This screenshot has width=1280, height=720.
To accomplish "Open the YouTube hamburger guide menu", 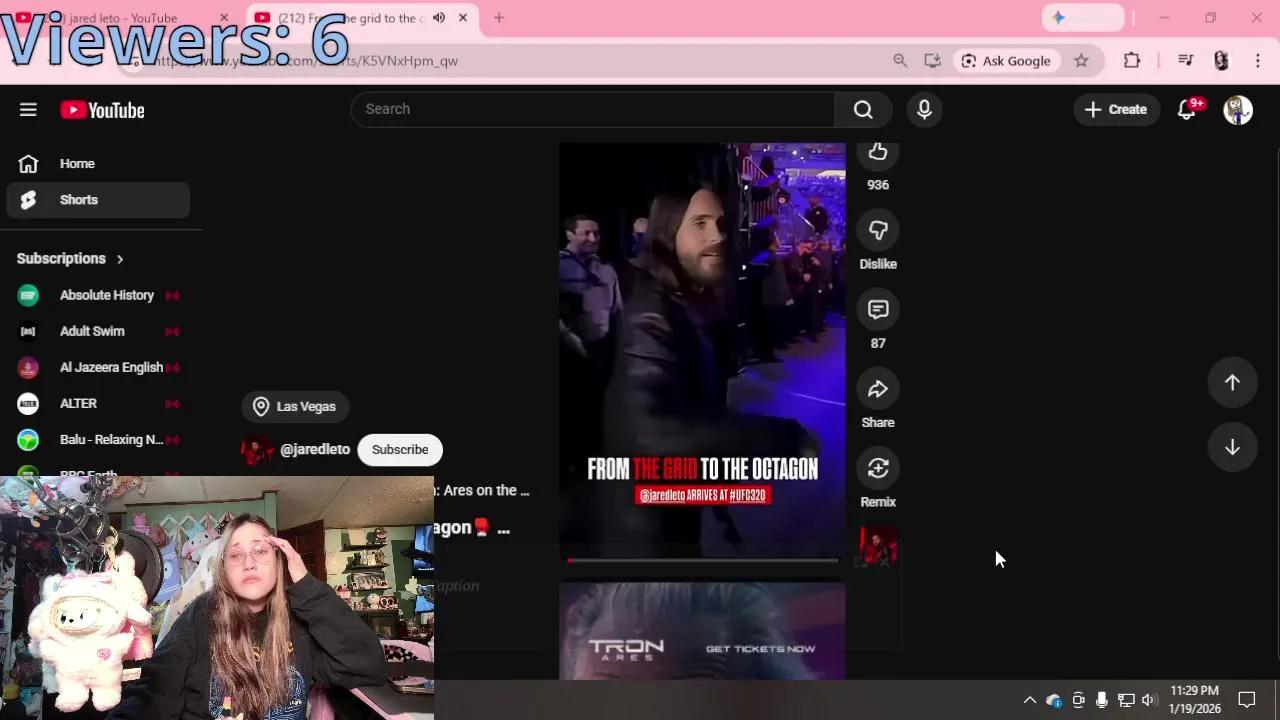I will point(28,110).
